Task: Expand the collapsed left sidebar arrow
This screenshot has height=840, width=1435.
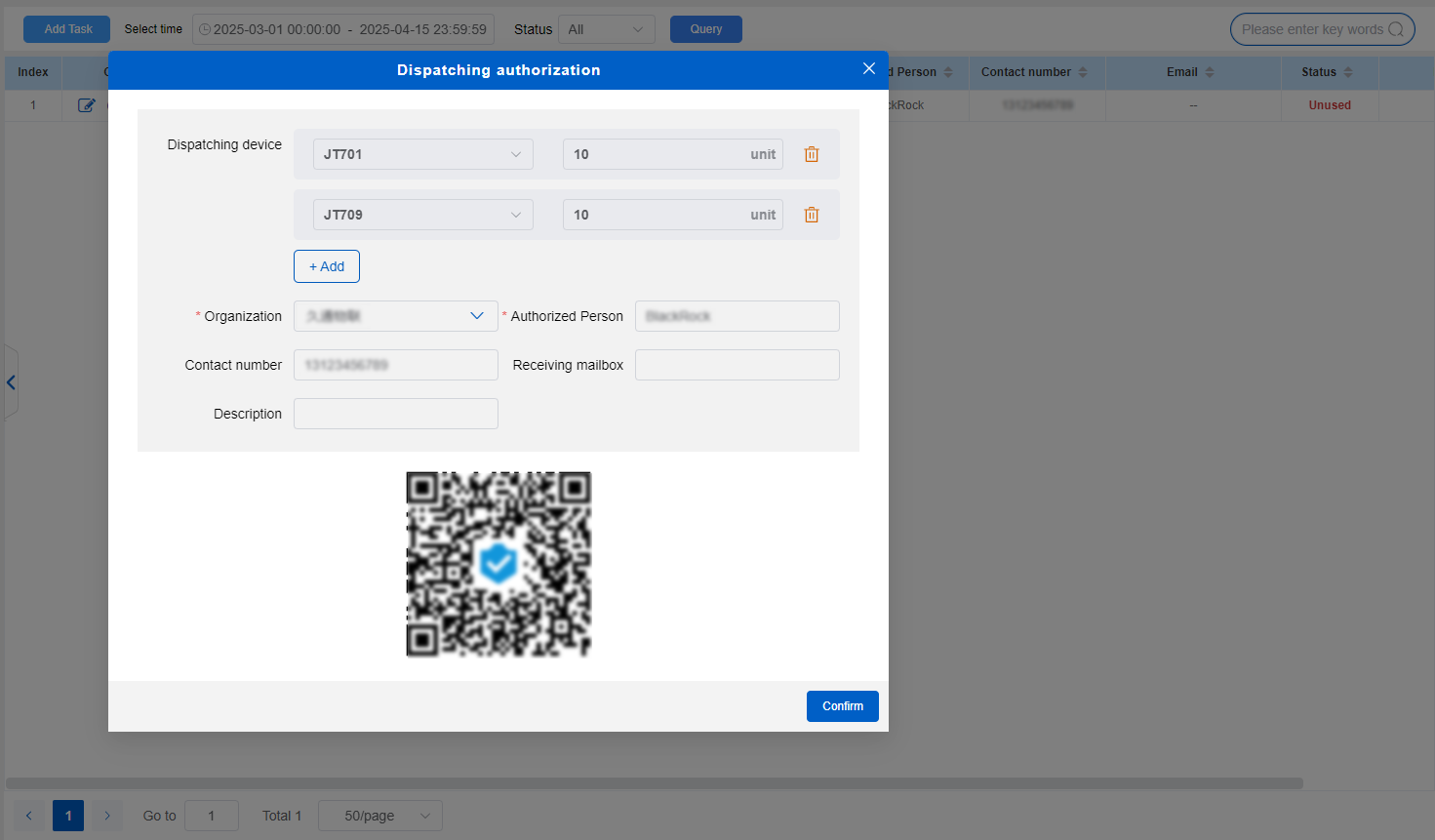Action: pyautogui.click(x=11, y=382)
